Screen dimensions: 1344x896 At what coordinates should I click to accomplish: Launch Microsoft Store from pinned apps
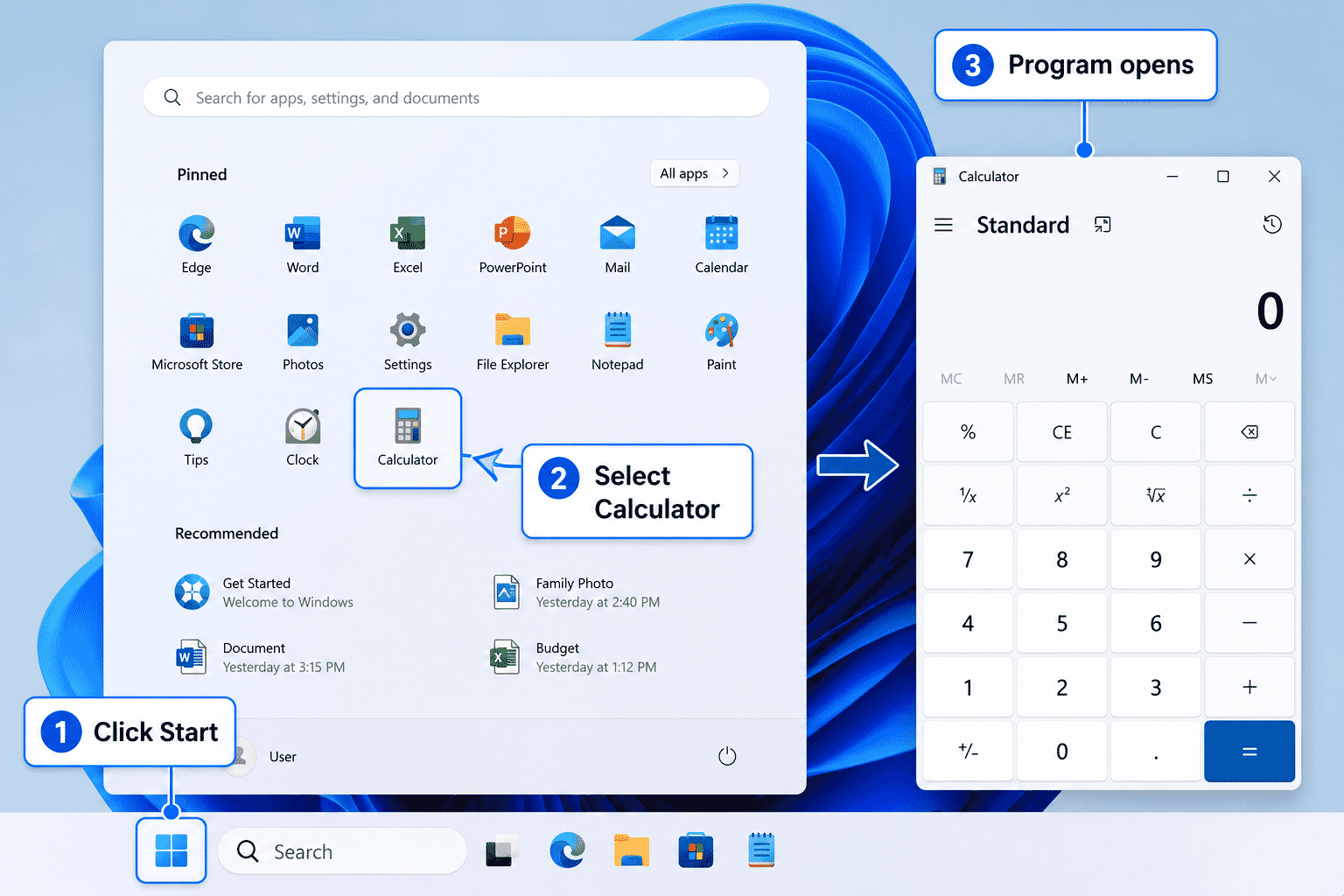[197, 341]
